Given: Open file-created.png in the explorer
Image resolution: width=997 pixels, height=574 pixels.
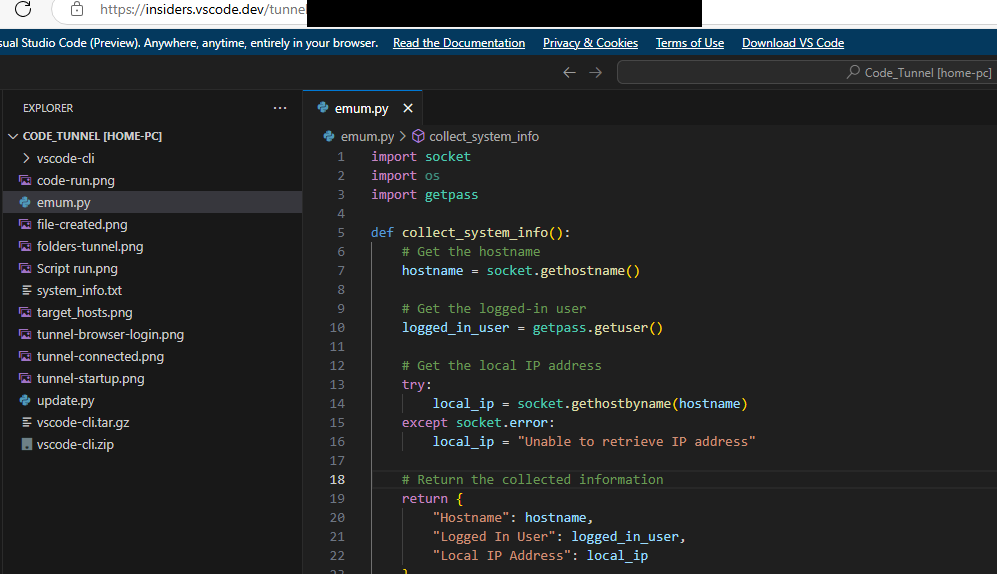Looking at the screenshot, I should (x=153, y=224).
